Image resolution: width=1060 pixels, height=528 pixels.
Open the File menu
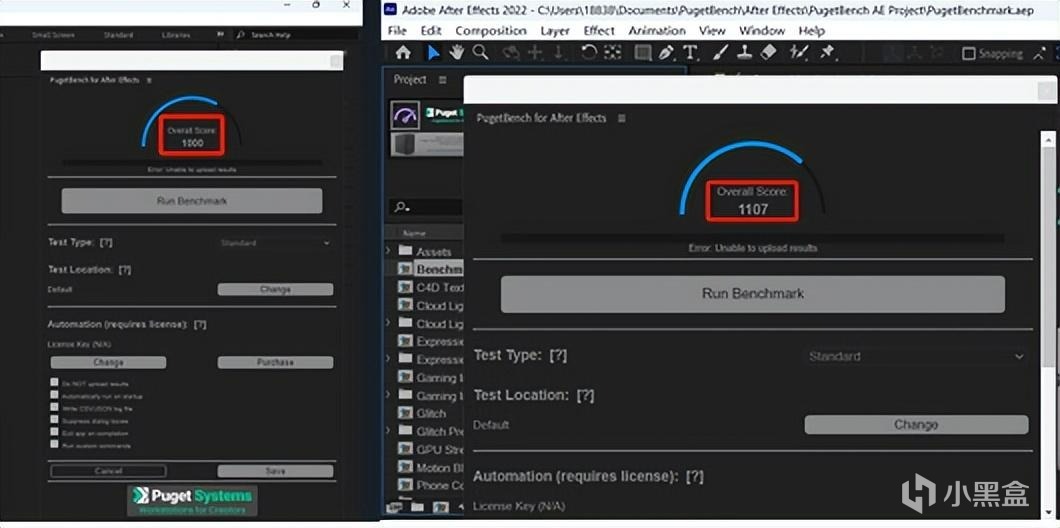coord(397,30)
